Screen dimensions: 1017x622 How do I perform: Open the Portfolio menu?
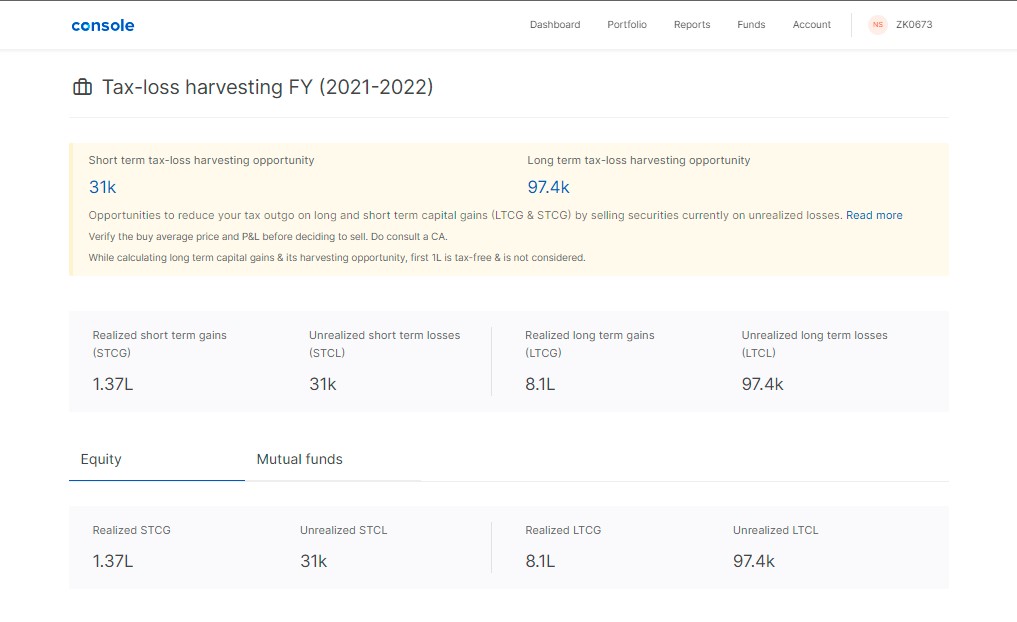627,25
